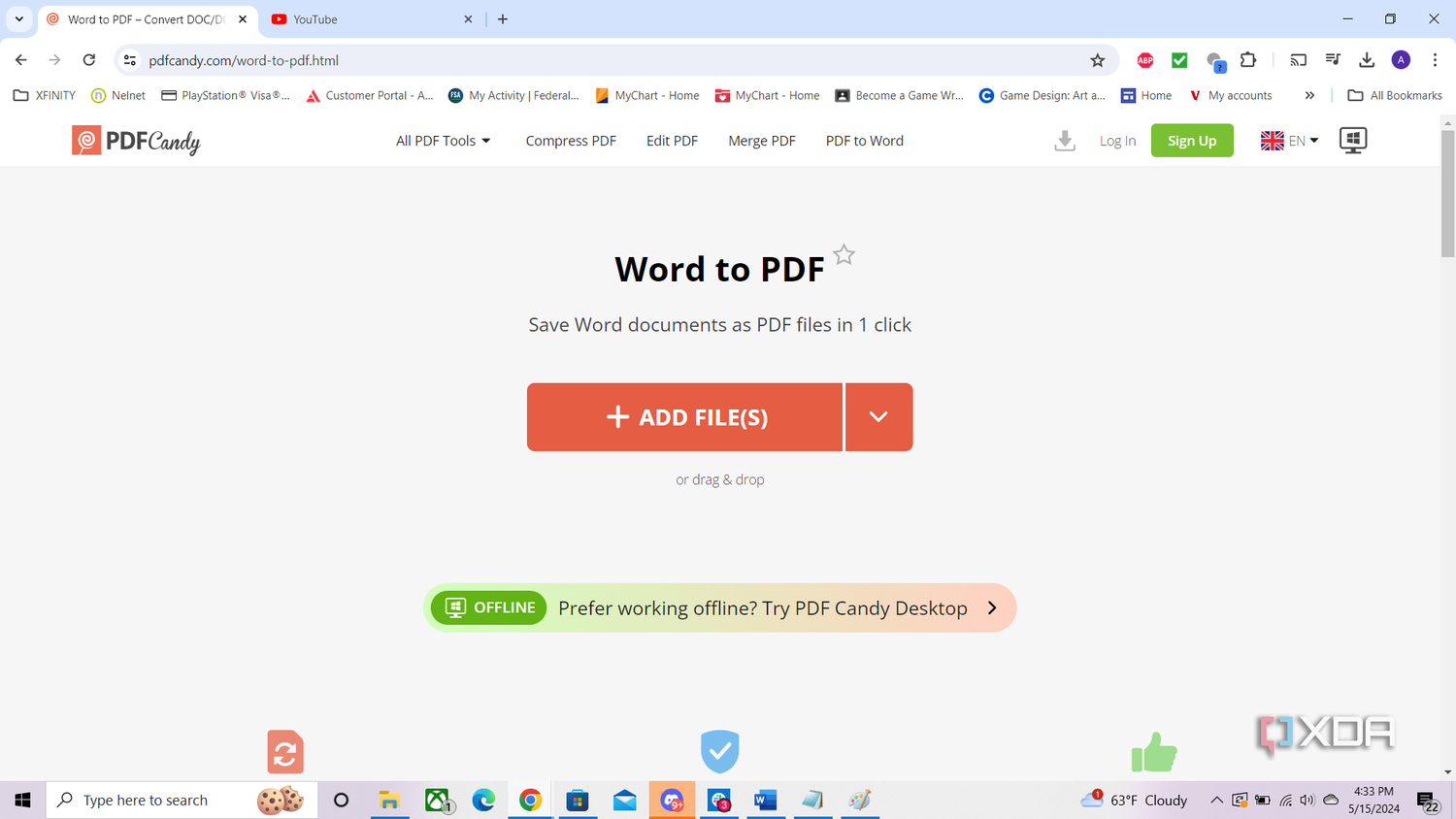The image size is (1456, 819).
Task: Open the Mail app from taskbar
Action: point(624,800)
